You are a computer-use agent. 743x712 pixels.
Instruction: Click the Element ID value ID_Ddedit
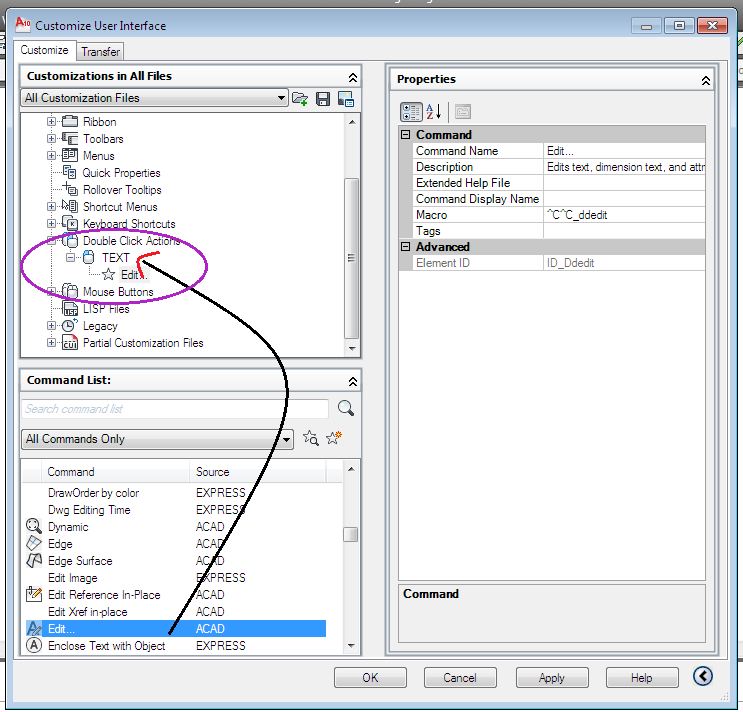(x=624, y=263)
